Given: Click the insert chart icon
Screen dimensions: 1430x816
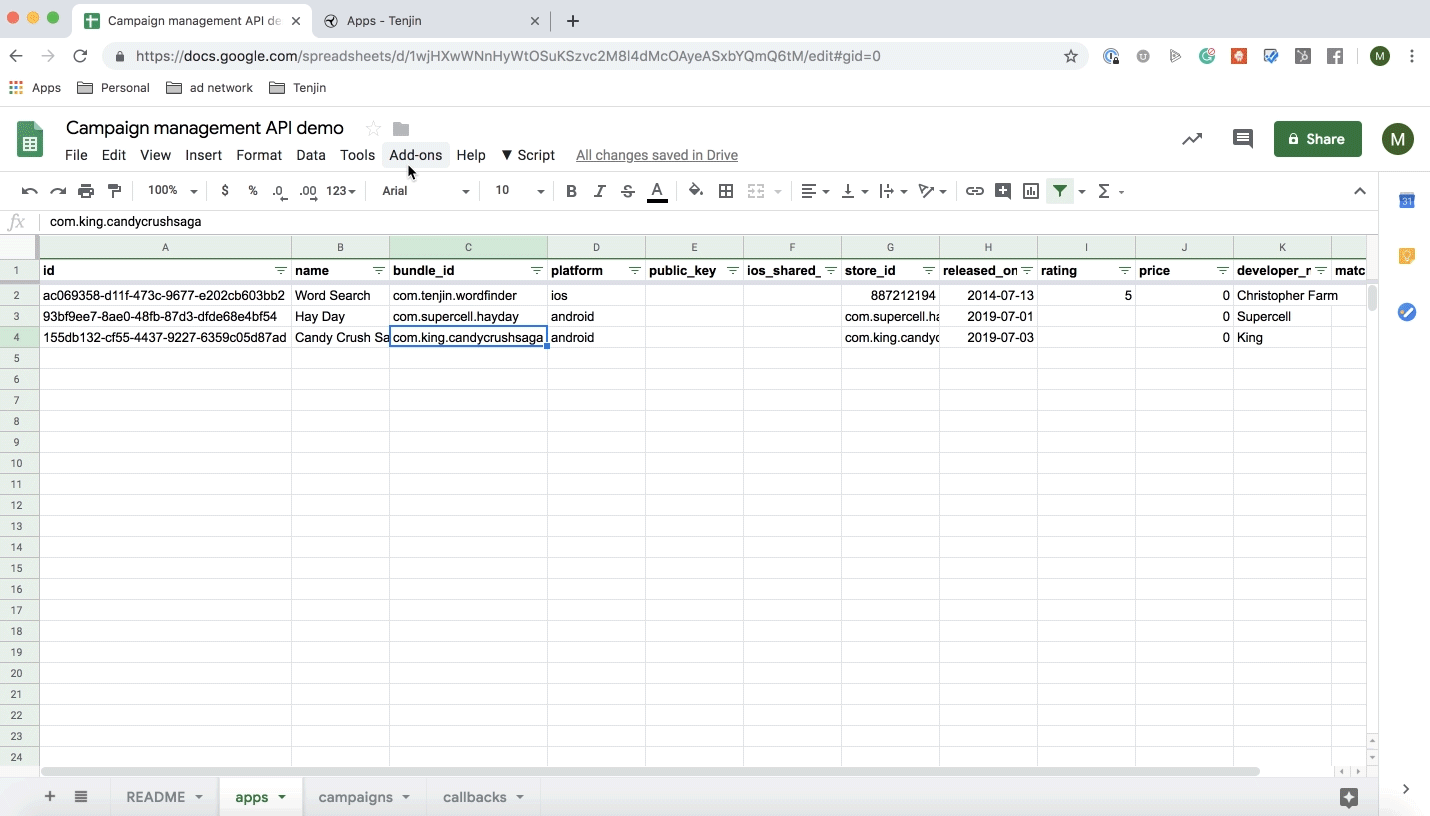Looking at the screenshot, I should (x=1031, y=191).
